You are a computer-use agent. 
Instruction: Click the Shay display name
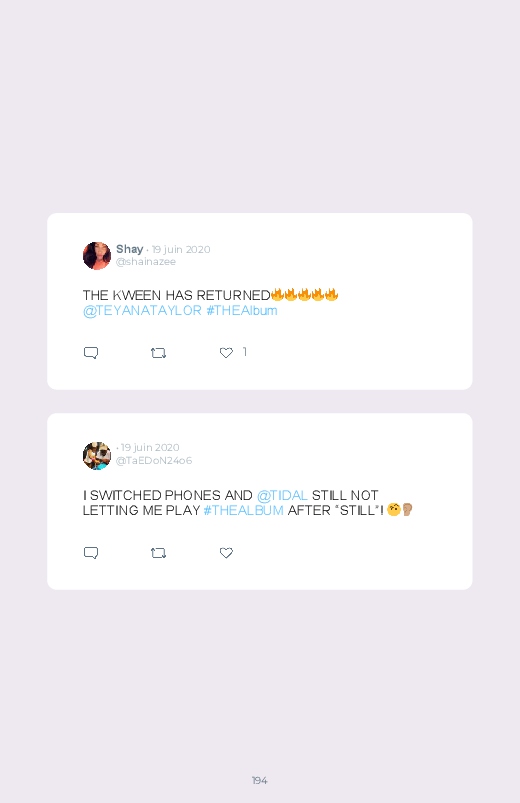pos(130,249)
